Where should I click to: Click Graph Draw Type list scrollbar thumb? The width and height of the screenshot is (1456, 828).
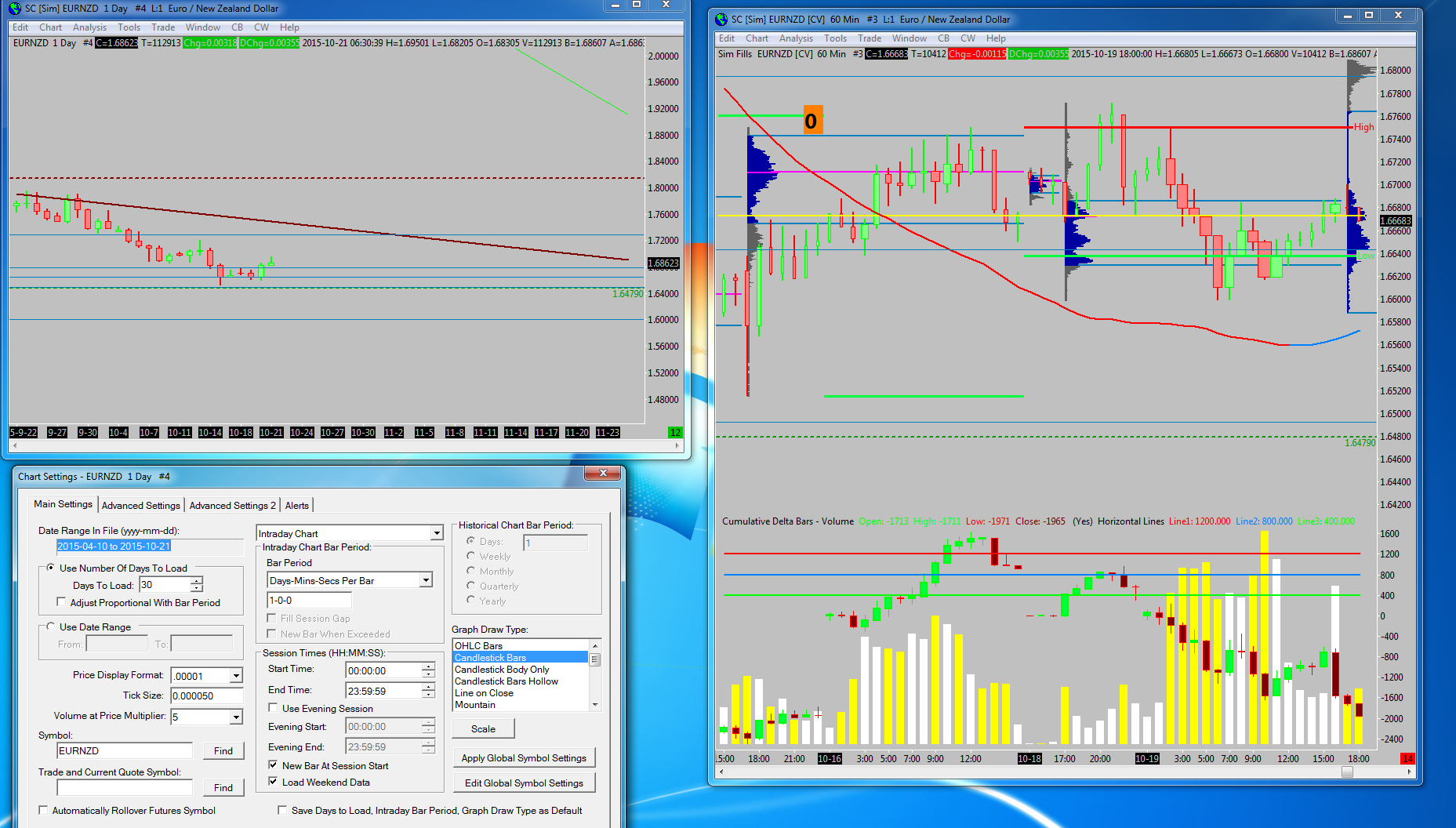point(595,659)
